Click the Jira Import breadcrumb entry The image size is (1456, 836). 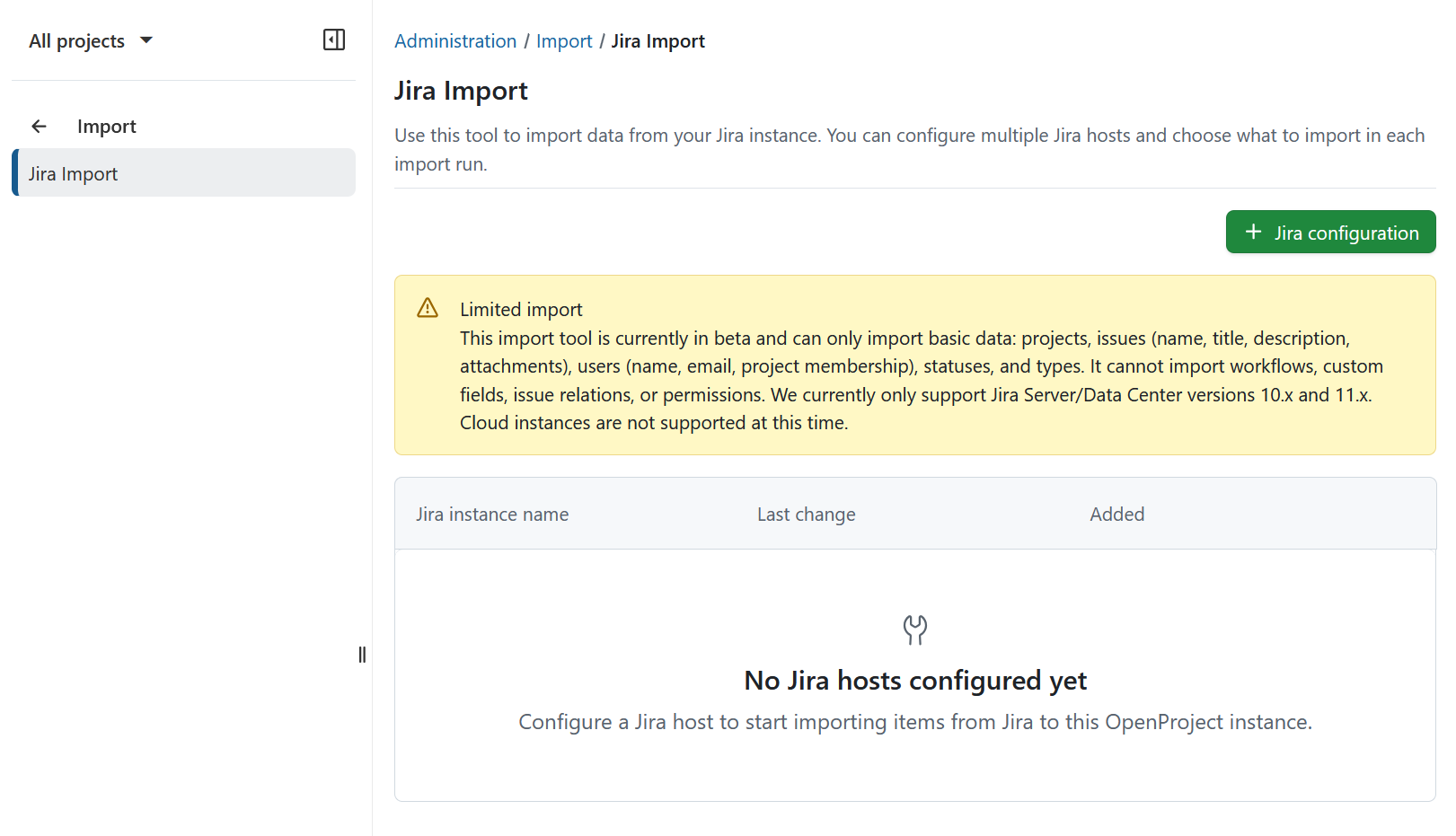(x=658, y=40)
